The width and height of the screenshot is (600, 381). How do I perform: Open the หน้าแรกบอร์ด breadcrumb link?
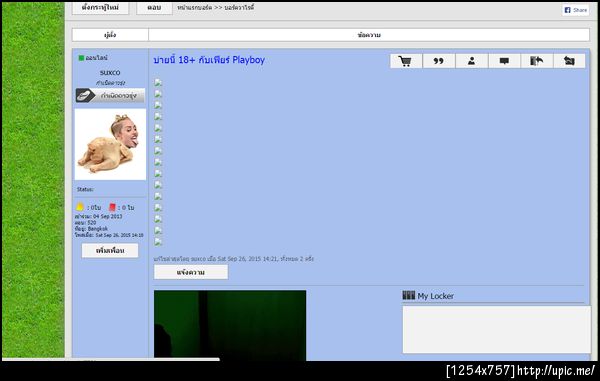click(x=194, y=7)
